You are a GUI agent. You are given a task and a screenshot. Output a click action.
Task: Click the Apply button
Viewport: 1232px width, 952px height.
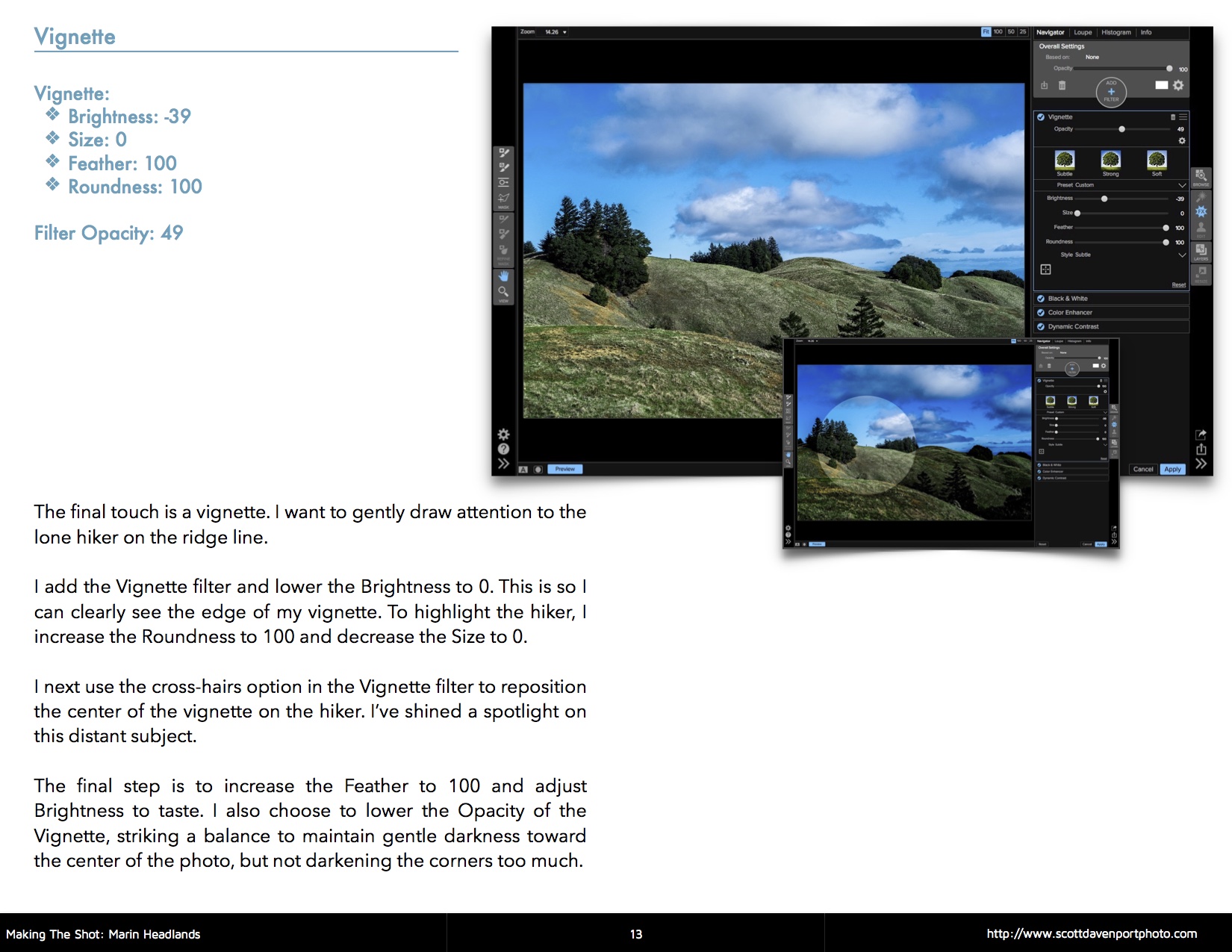click(x=1173, y=470)
